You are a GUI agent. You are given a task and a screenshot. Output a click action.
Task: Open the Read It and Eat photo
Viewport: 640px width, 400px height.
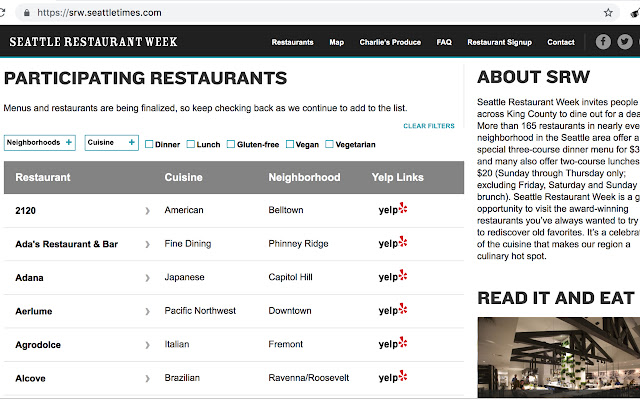(x=559, y=357)
